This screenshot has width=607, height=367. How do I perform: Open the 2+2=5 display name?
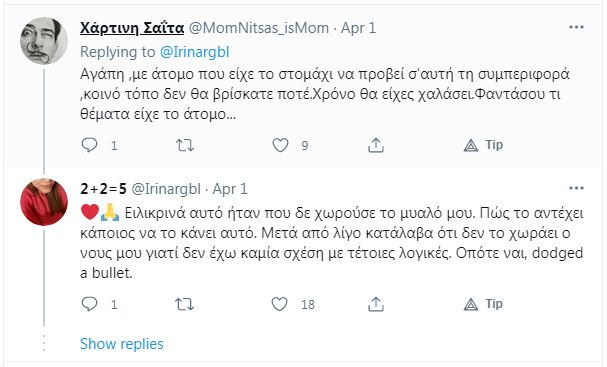103,189
